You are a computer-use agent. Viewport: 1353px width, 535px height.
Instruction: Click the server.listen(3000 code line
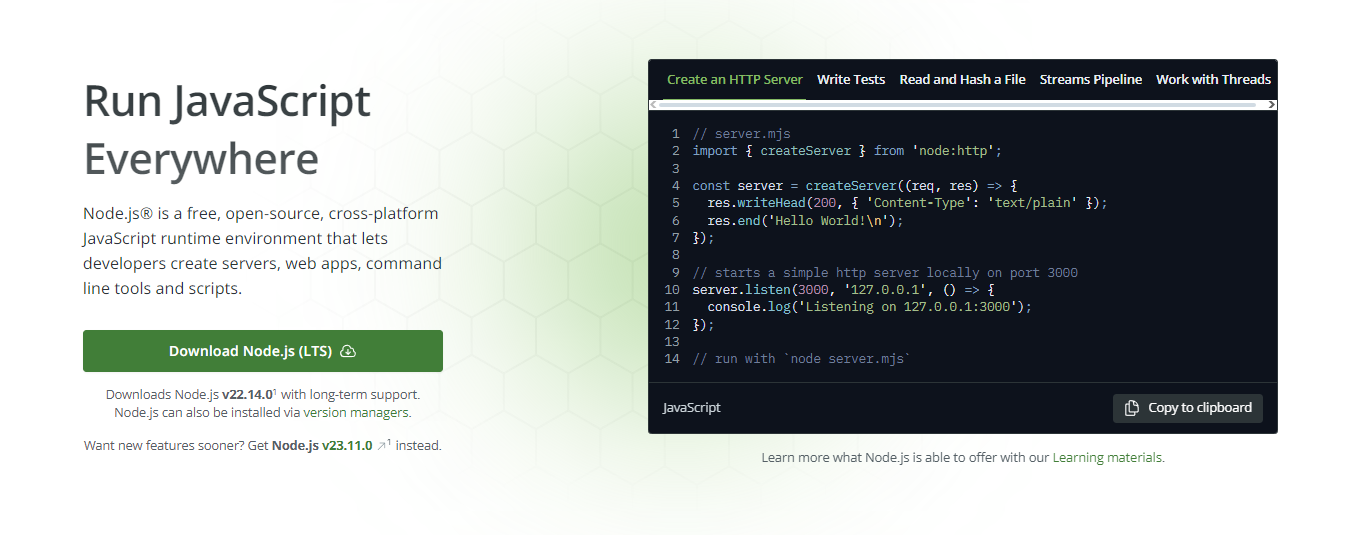click(x=843, y=290)
